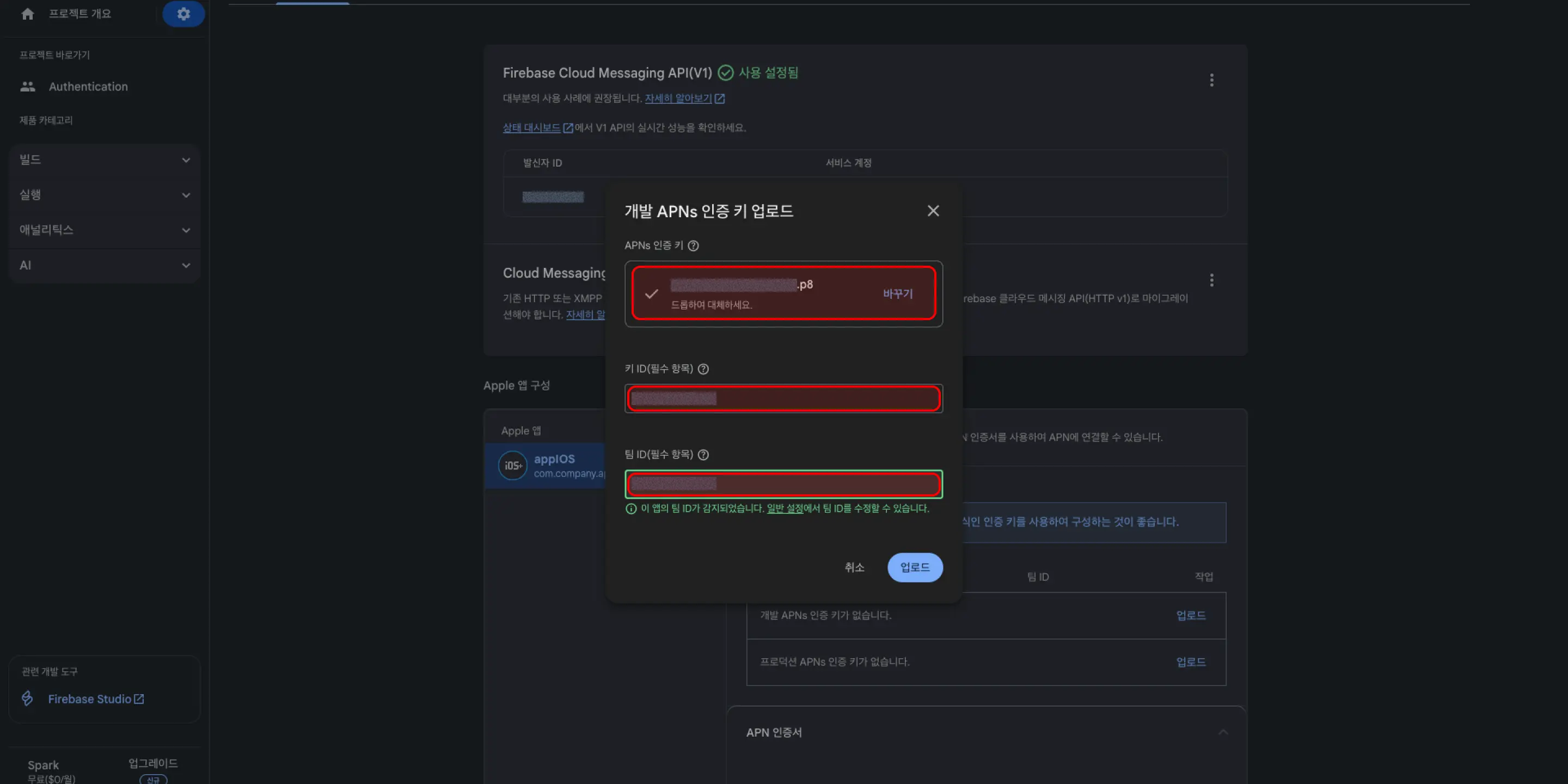Click 프로젝트 바로가기 heading

click(x=54, y=55)
